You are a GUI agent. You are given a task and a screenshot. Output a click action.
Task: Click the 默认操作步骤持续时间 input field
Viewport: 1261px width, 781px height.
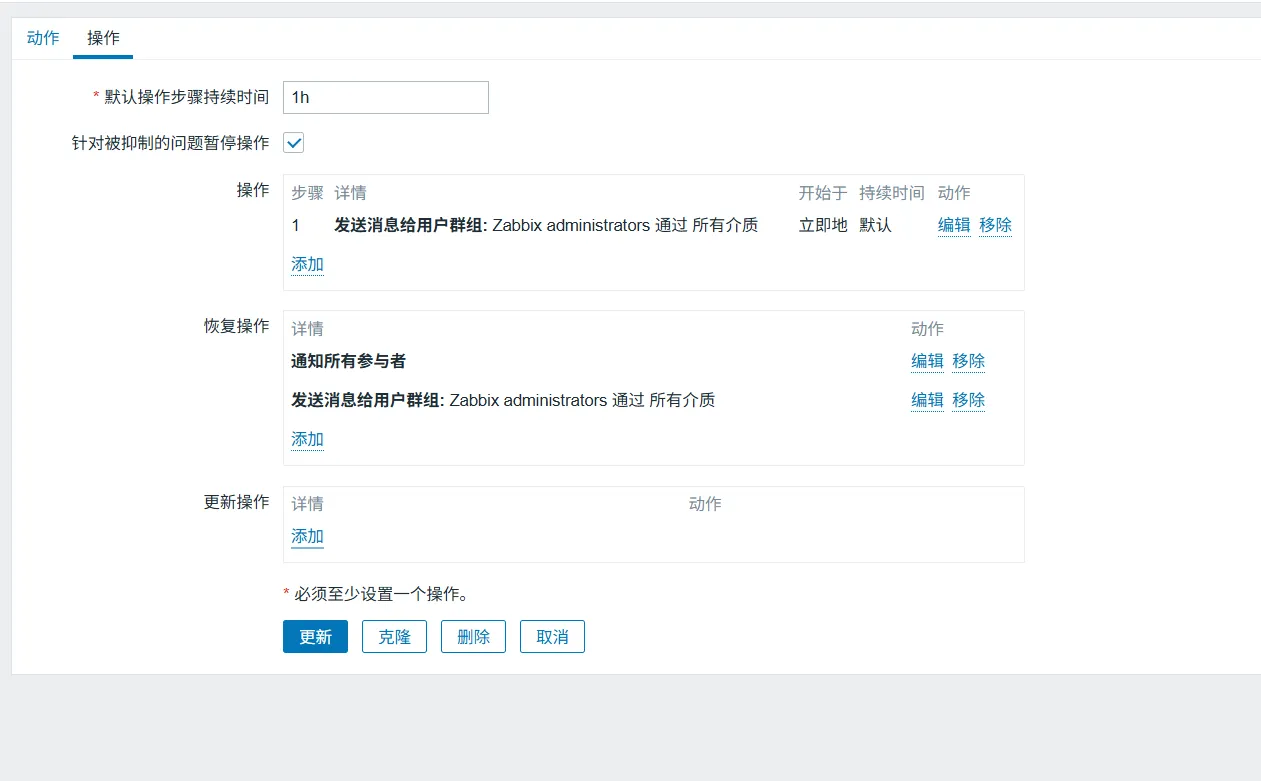coord(385,98)
